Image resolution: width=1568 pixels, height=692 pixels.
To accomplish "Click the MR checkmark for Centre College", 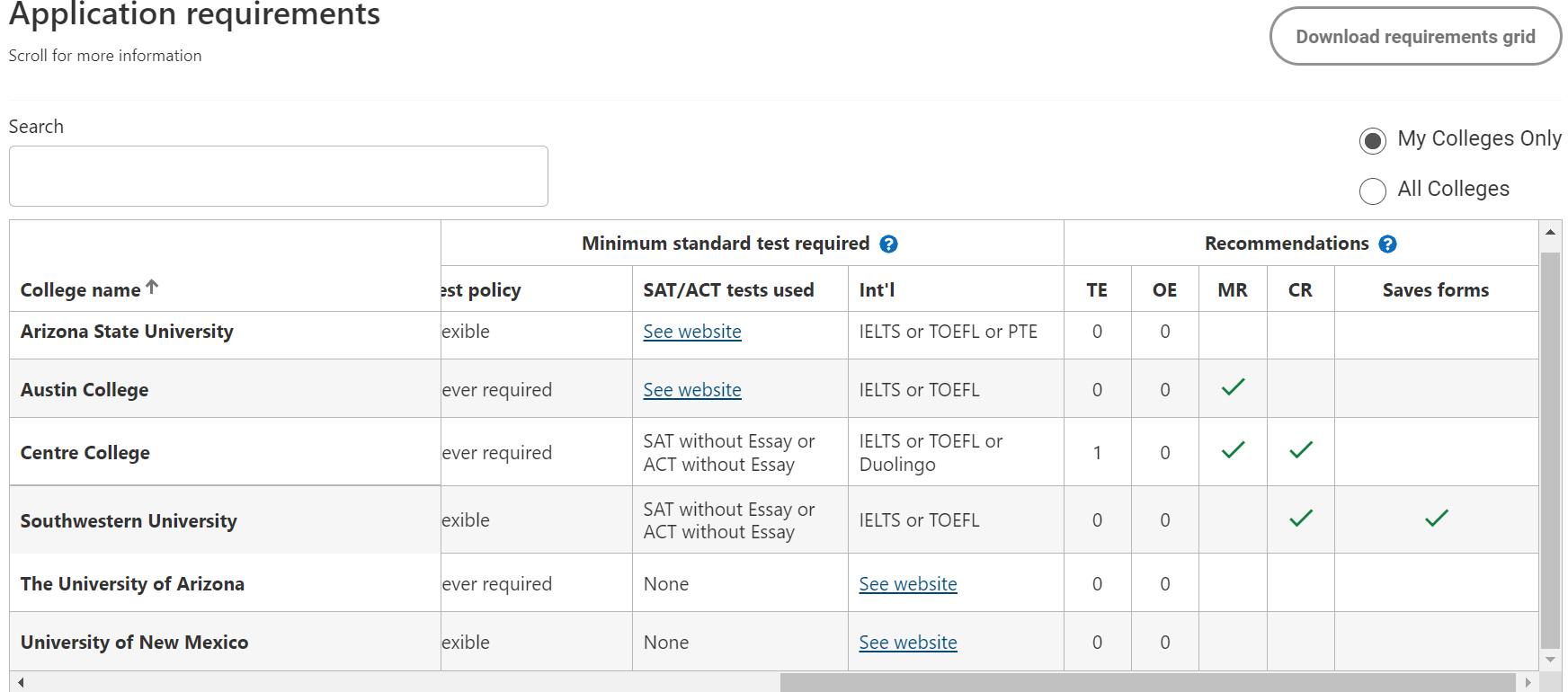I will pos(1233,450).
